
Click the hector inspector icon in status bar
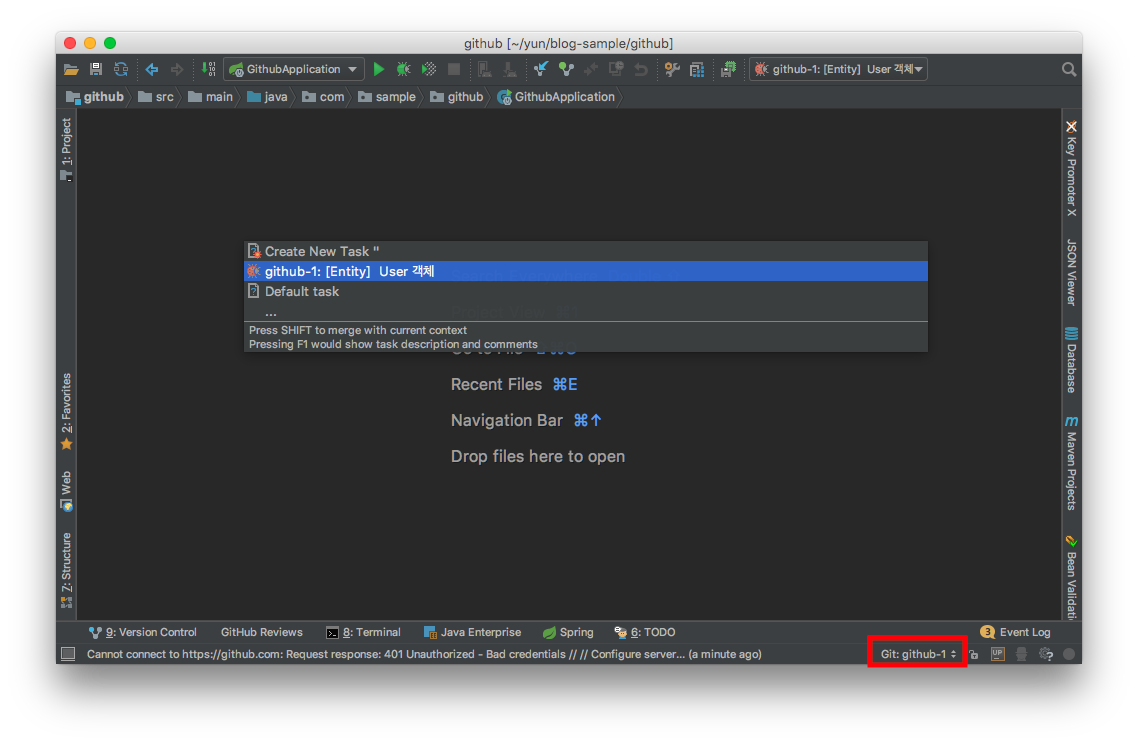click(1021, 654)
